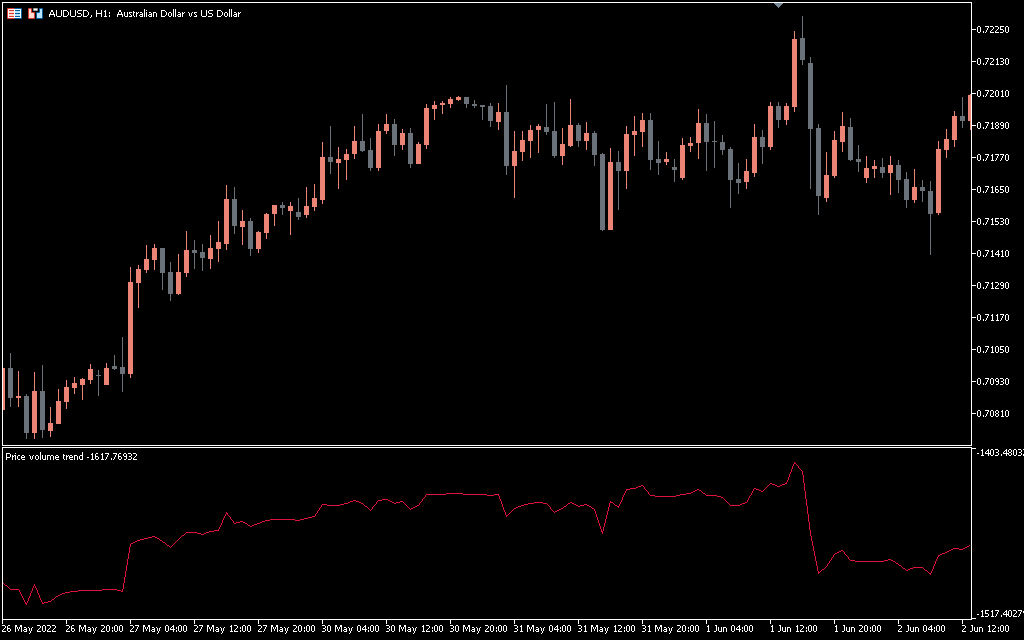
Task: Click the 0.72010 price scale value
Action: click(996, 93)
